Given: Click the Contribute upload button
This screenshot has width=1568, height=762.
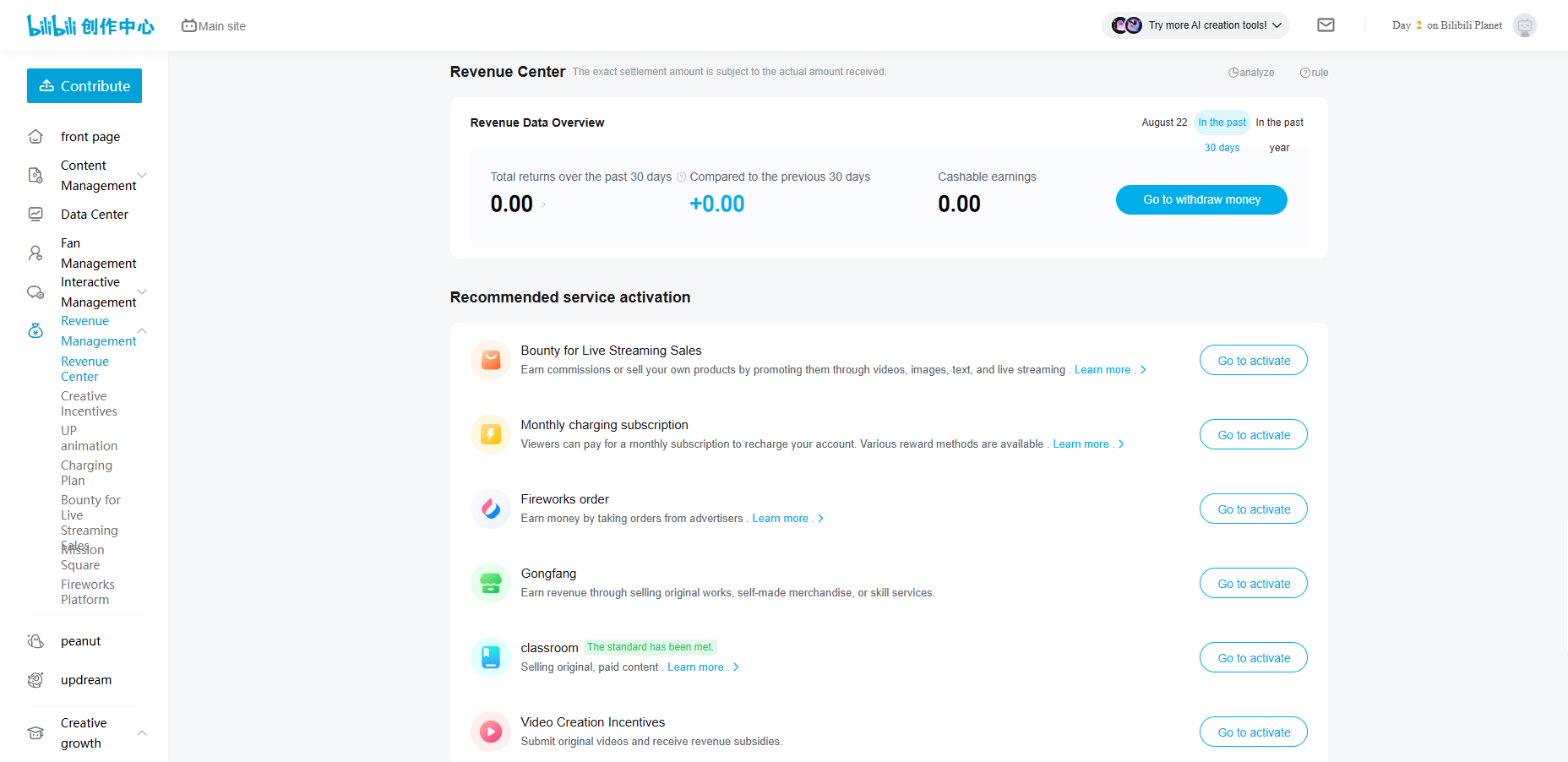Looking at the screenshot, I should [84, 86].
